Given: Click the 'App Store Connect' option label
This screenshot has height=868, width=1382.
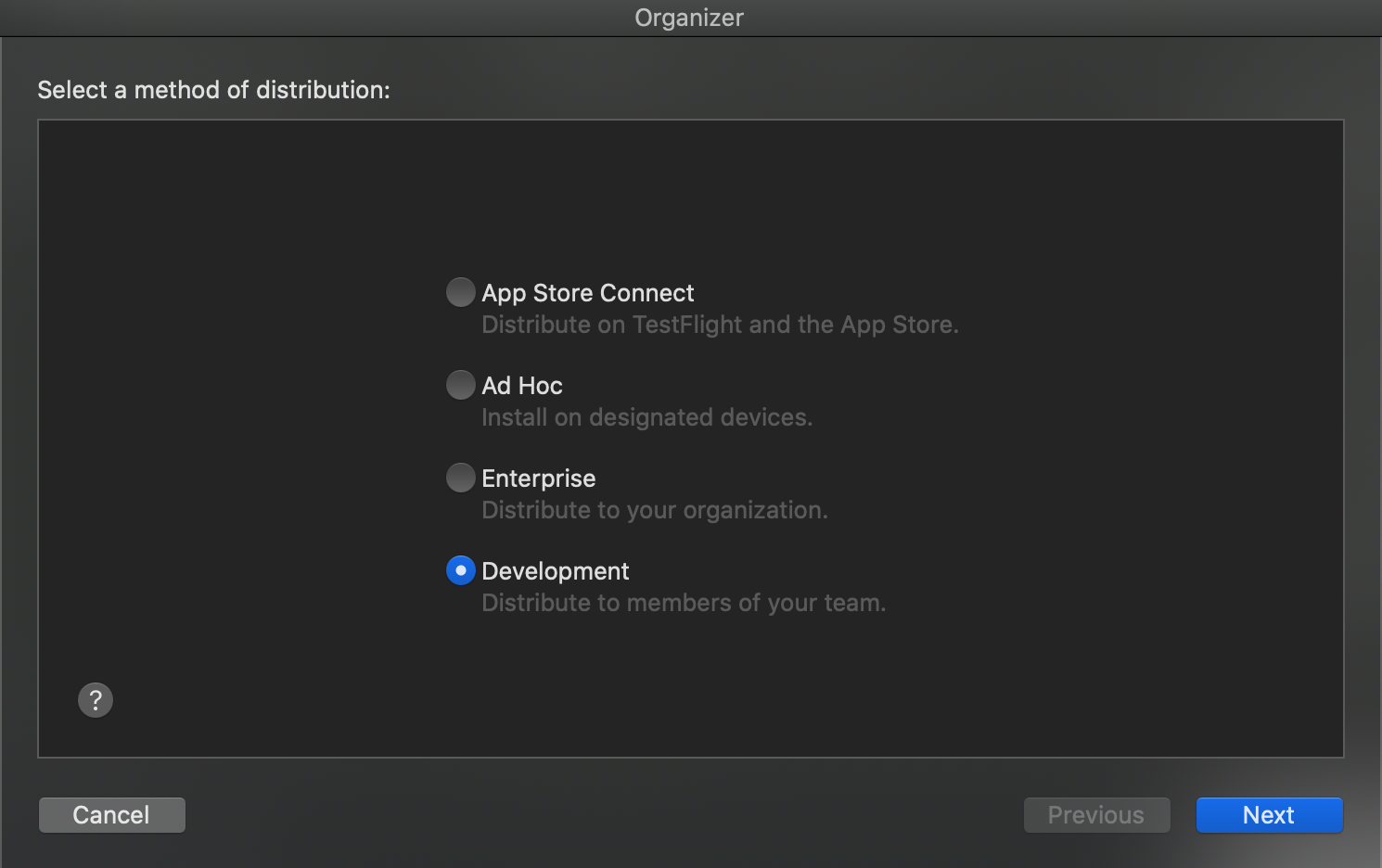Looking at the screenshot, I should tap(587, 293).
